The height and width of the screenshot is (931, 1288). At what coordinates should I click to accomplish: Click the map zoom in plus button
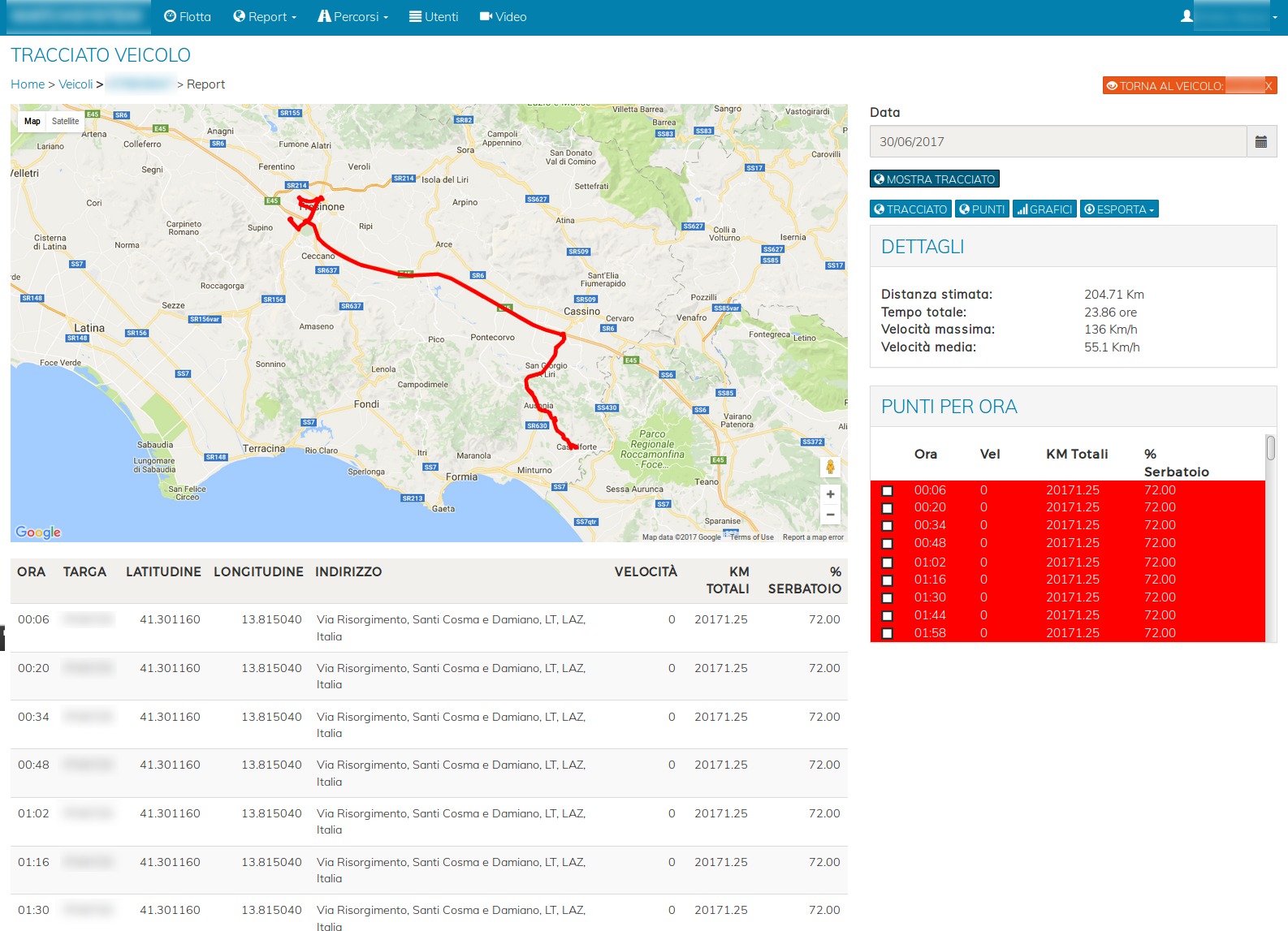[x=830, y=494]
